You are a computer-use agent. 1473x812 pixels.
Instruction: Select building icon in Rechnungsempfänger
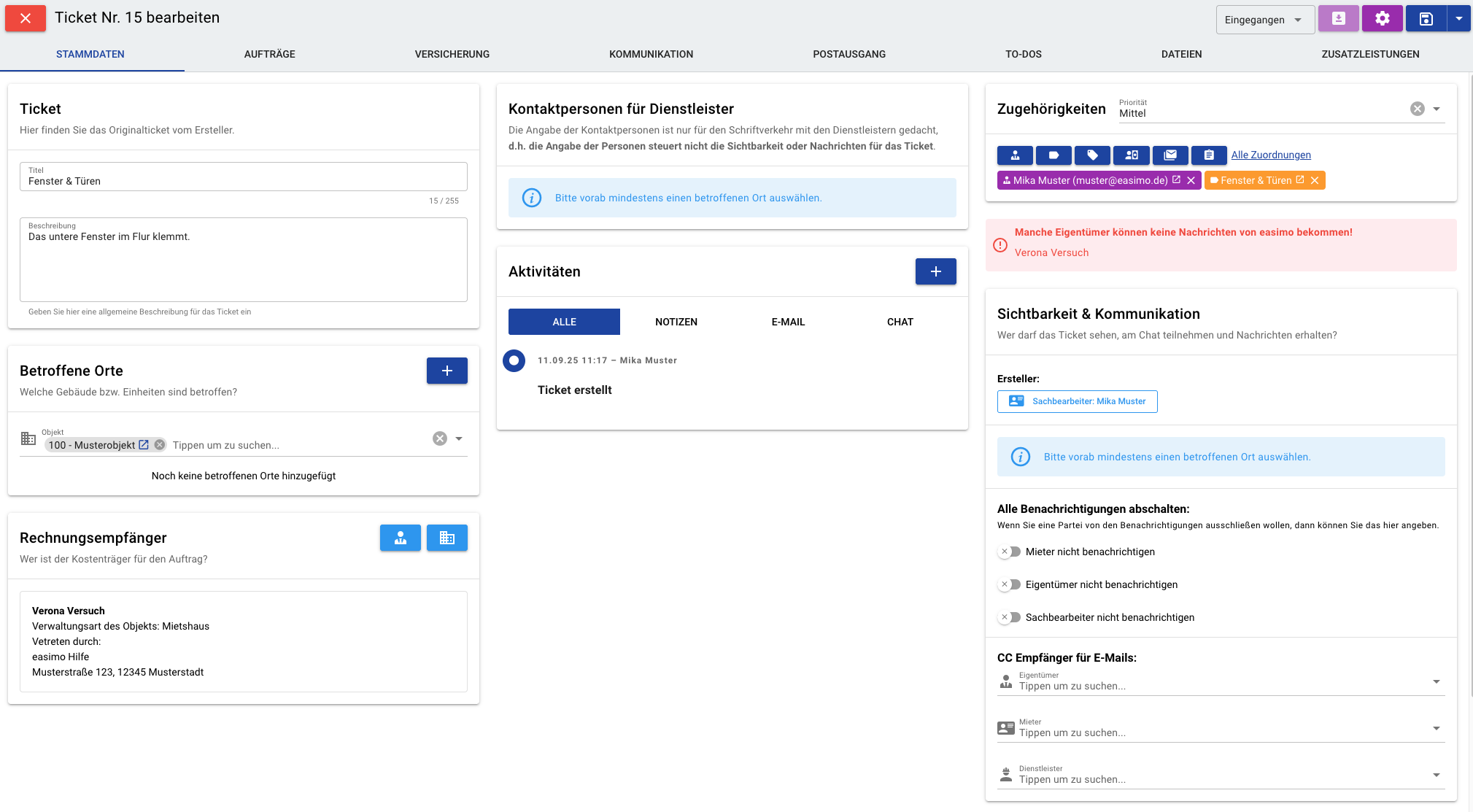[x=446, y=538]
